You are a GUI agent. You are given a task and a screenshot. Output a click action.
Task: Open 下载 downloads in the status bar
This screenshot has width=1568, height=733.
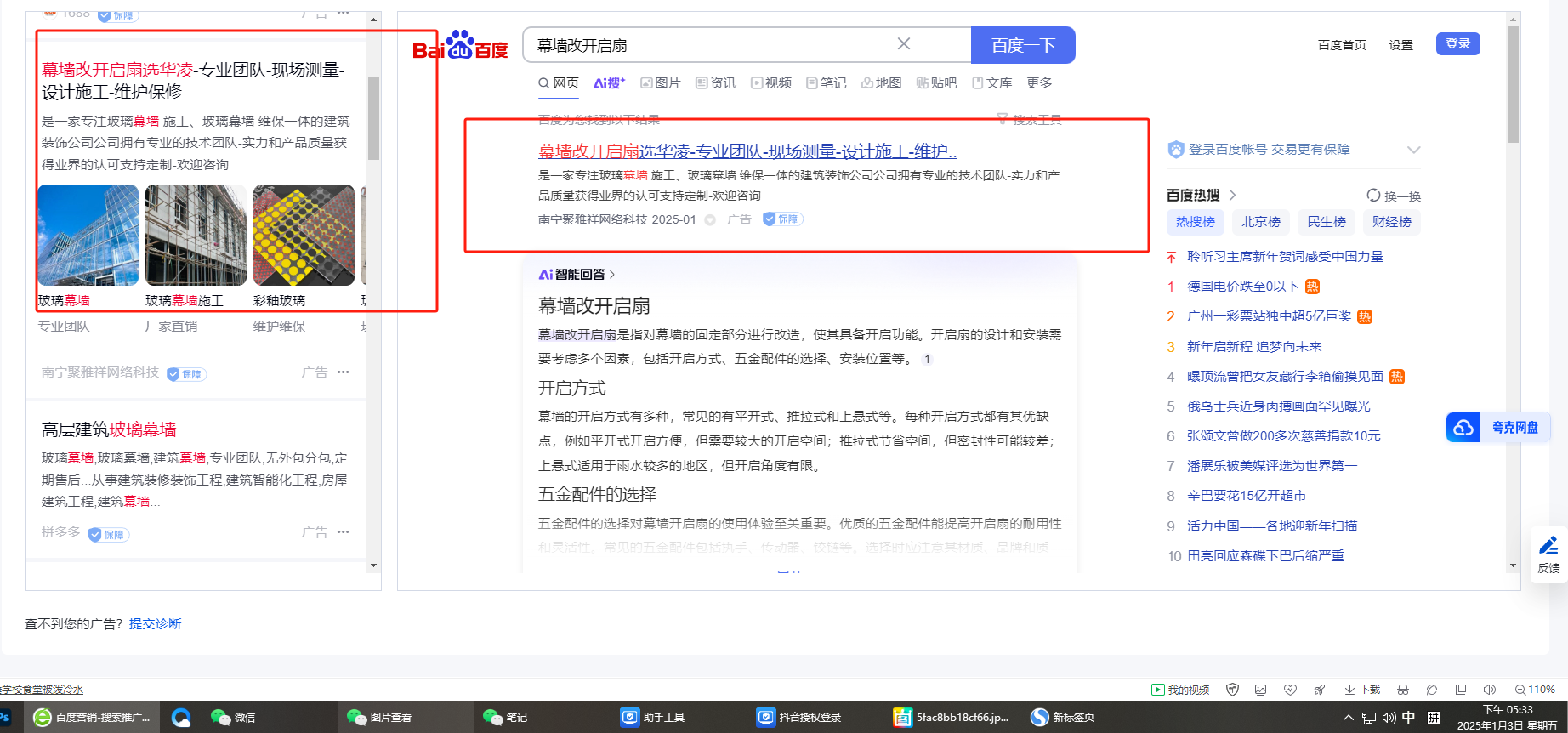[x=1362, y=690]
